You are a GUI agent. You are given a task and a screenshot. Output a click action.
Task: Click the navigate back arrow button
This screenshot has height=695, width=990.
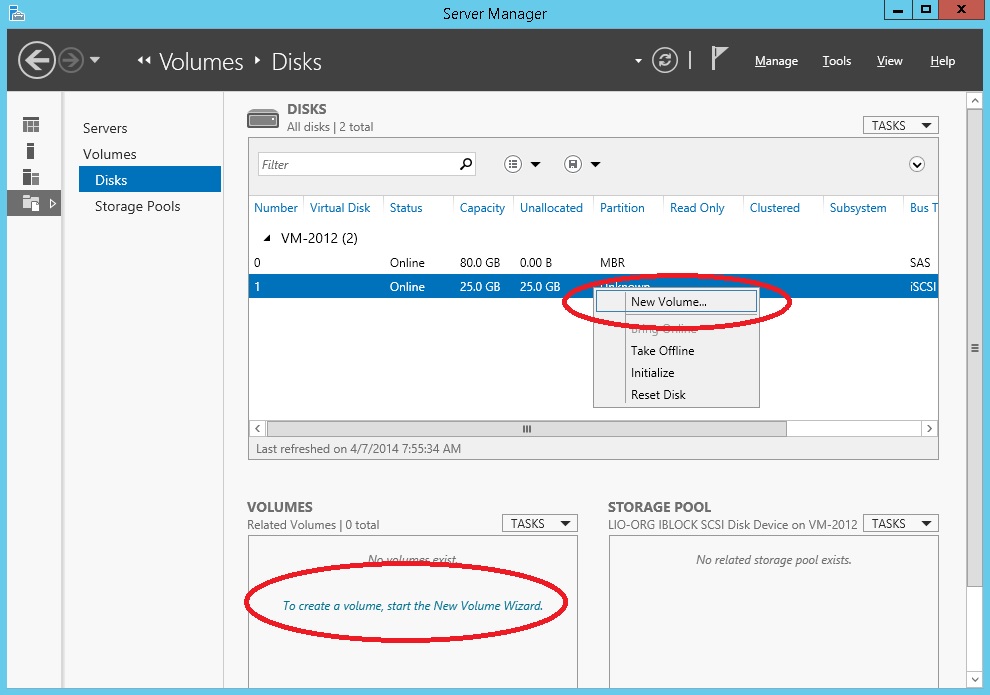click(37, 60)
